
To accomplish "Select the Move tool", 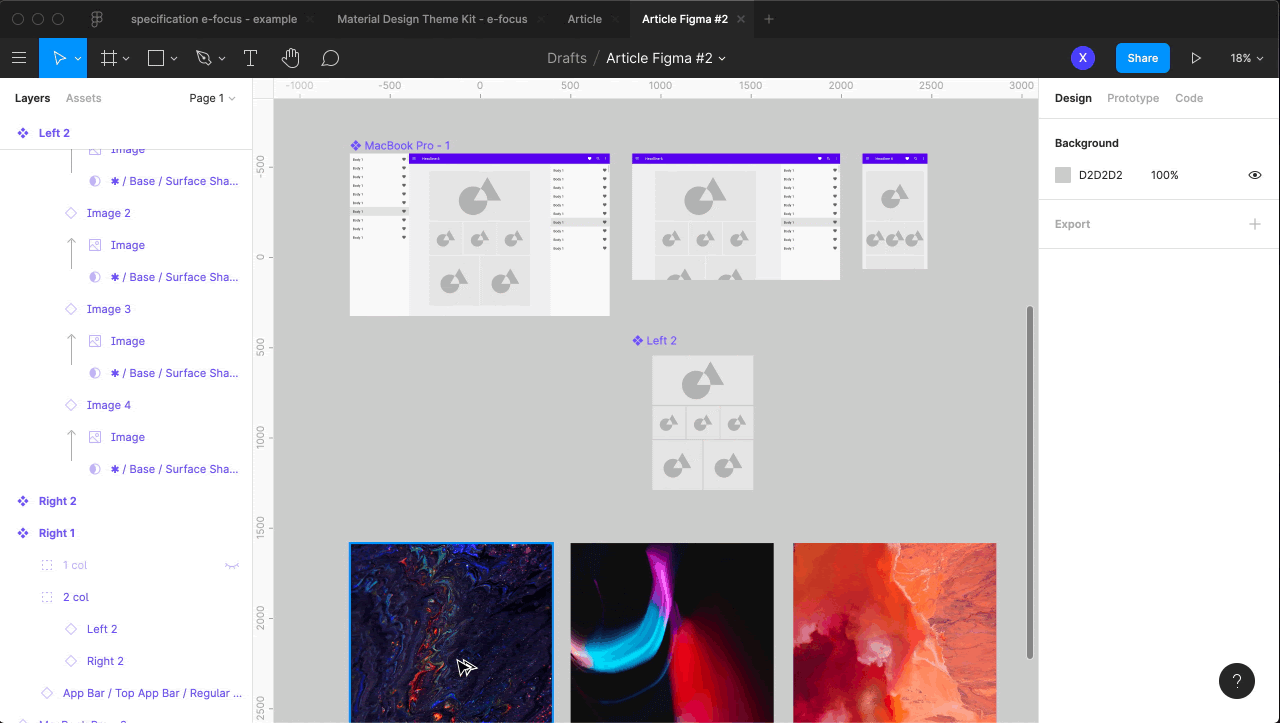I will [59, 58].
